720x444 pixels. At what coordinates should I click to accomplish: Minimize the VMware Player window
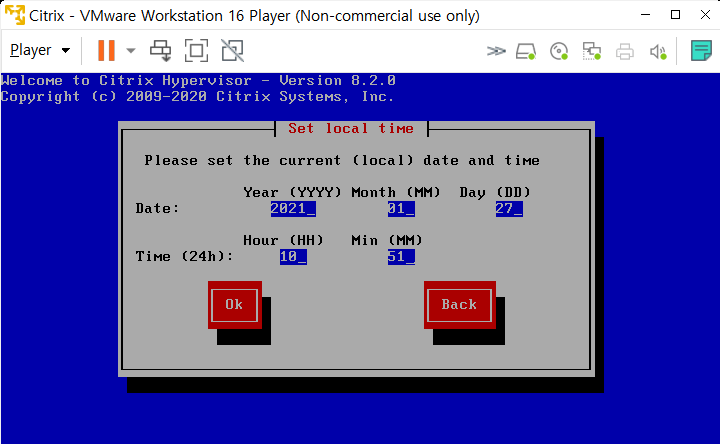646,15
